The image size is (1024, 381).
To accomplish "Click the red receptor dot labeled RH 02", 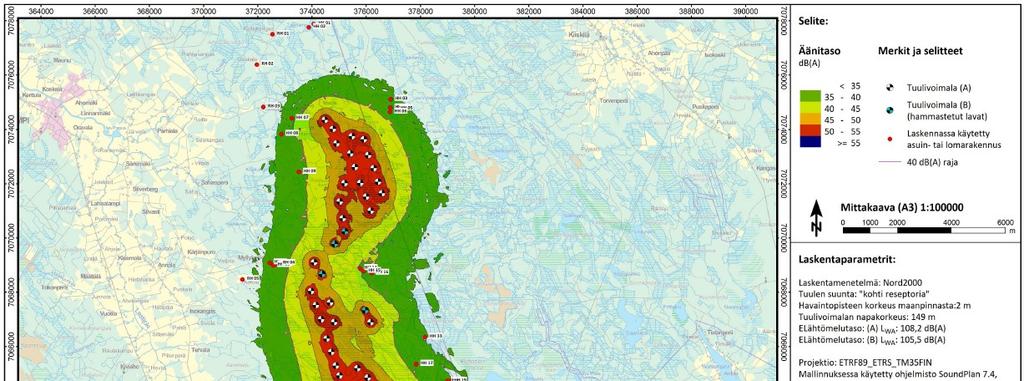I will pos(257,64).
